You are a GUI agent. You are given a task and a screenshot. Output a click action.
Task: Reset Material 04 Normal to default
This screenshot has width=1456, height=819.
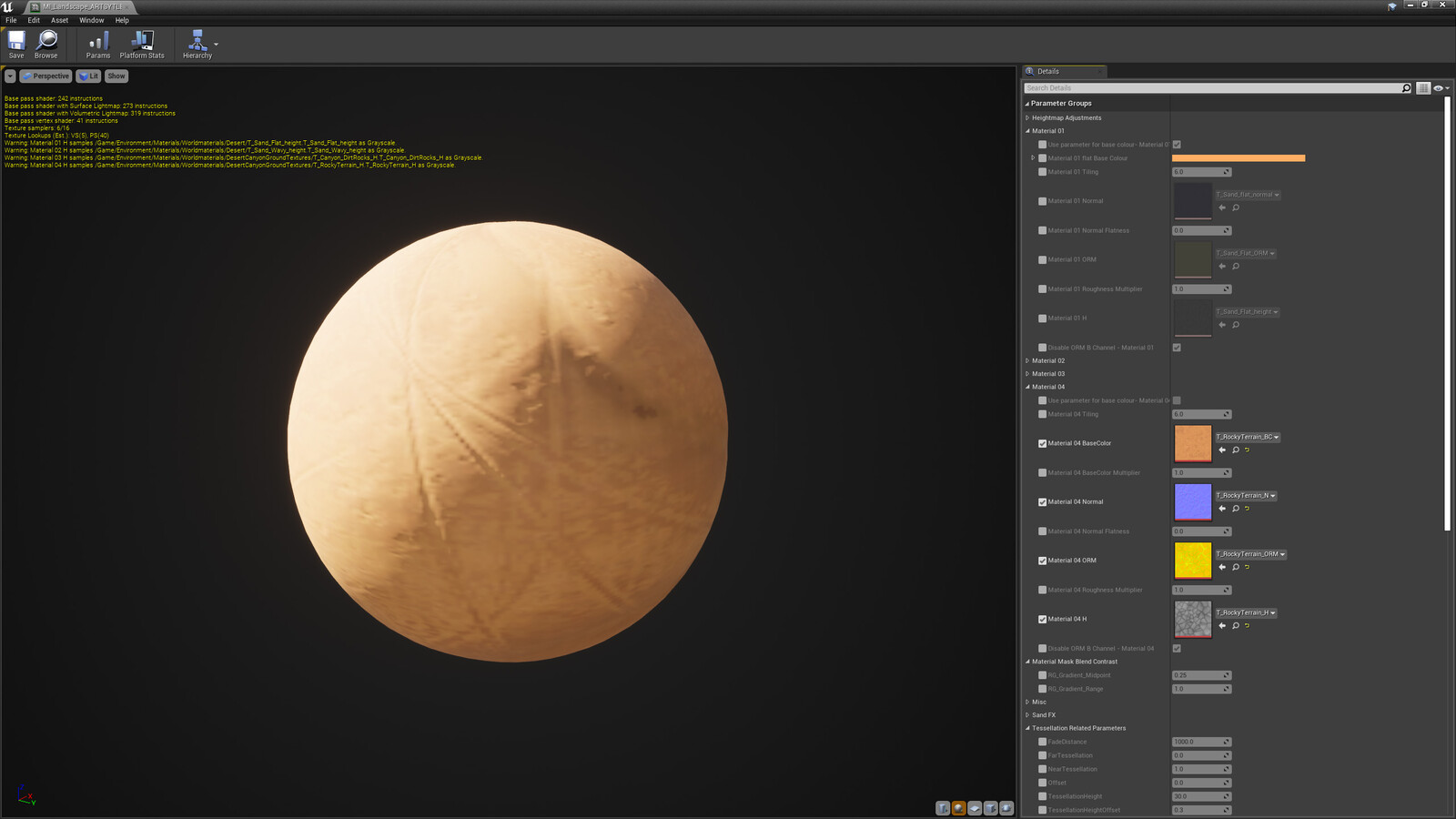tap(1247, 509)
